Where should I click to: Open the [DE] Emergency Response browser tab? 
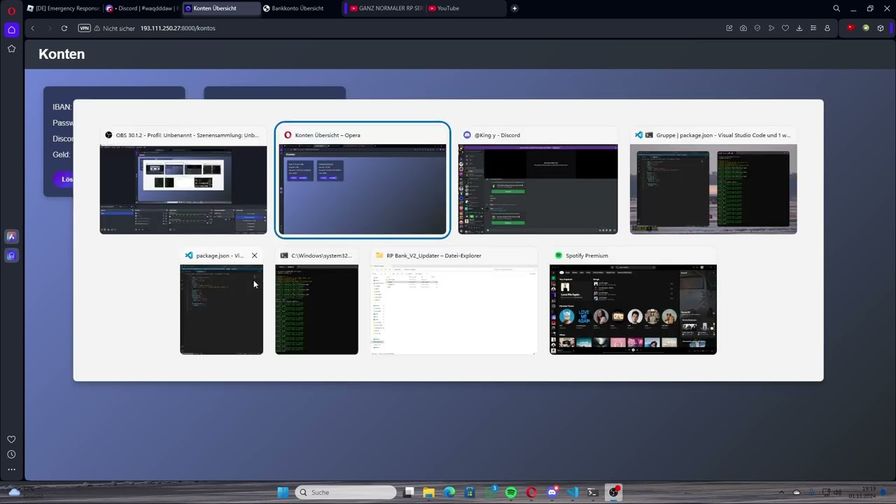tap(63, 9)
